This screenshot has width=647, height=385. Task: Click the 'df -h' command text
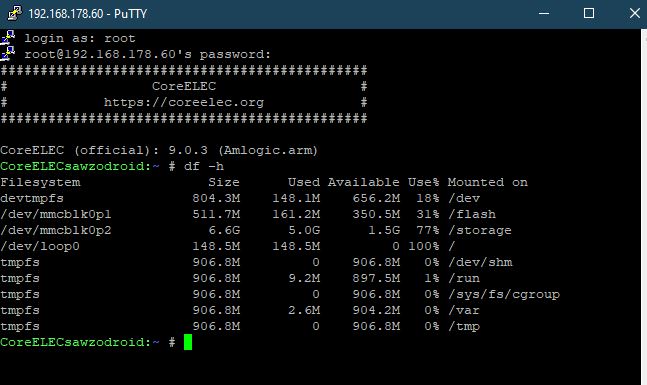204,166
